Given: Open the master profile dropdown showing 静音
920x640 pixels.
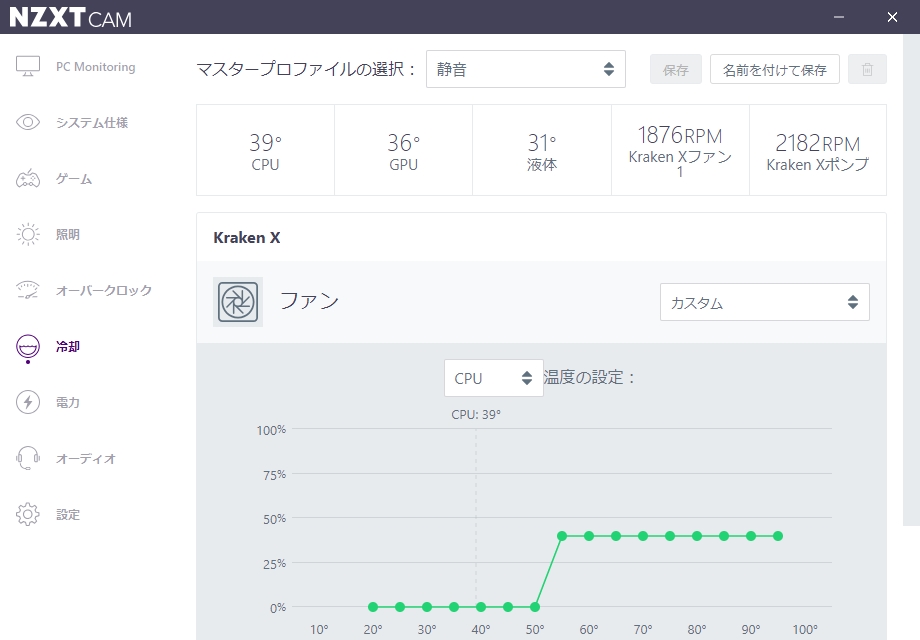Looking at the screenshot, I should [526, 69].
